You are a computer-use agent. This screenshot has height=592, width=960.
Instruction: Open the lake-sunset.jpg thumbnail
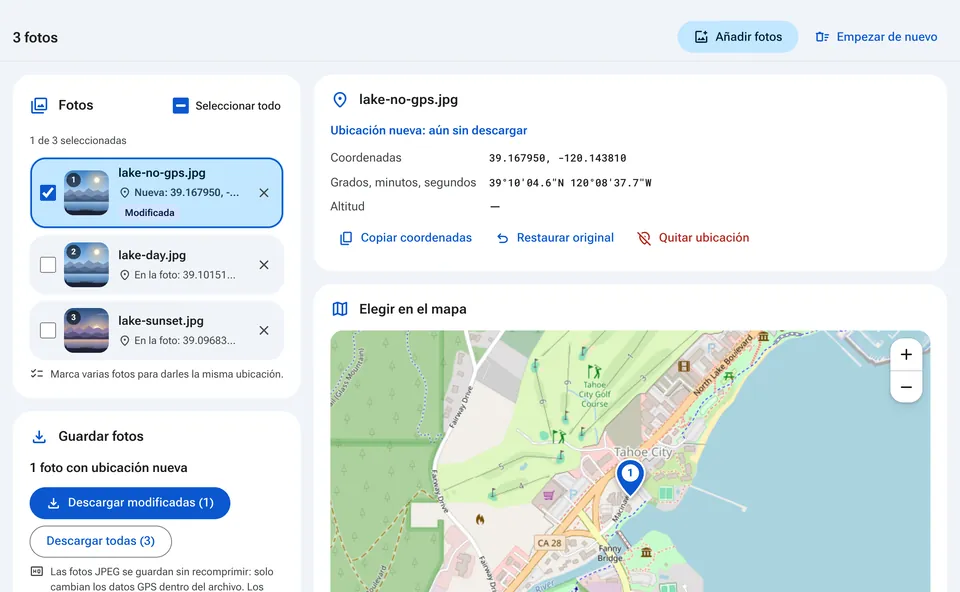86,331
